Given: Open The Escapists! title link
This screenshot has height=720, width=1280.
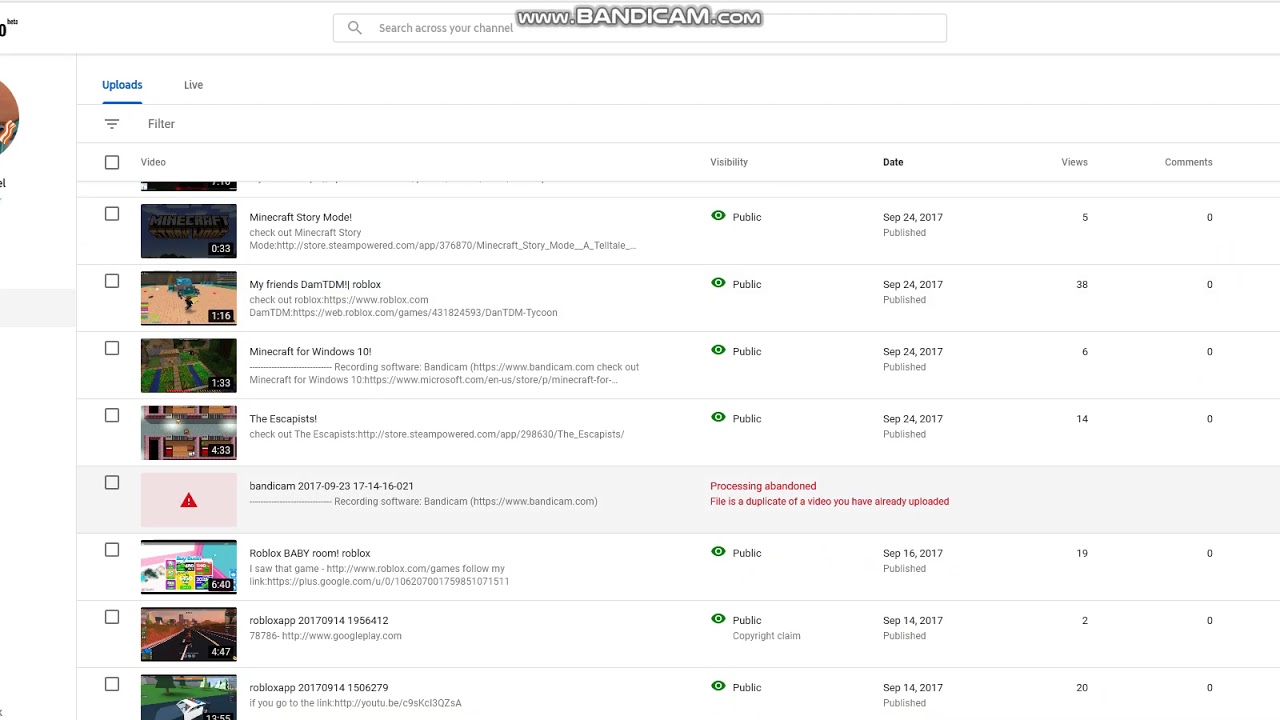Looking at the screenshot, I should click(283, 418).
